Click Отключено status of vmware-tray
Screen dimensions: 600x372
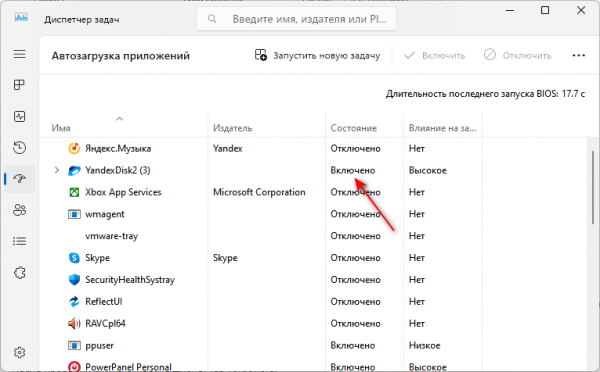click(x=355, y=236)
